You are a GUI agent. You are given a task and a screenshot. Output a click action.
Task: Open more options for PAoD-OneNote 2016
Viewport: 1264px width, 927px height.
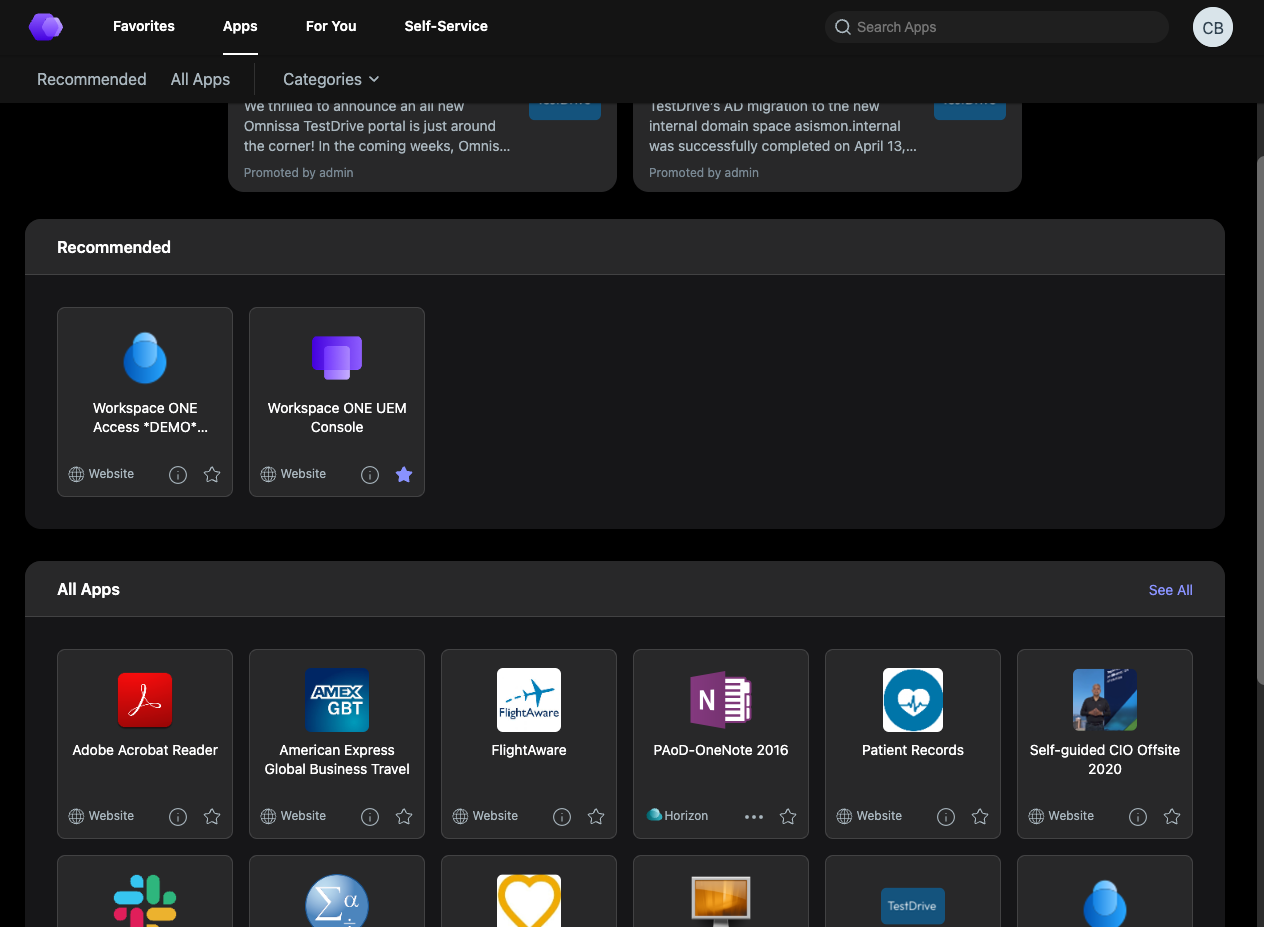point(754,817)
